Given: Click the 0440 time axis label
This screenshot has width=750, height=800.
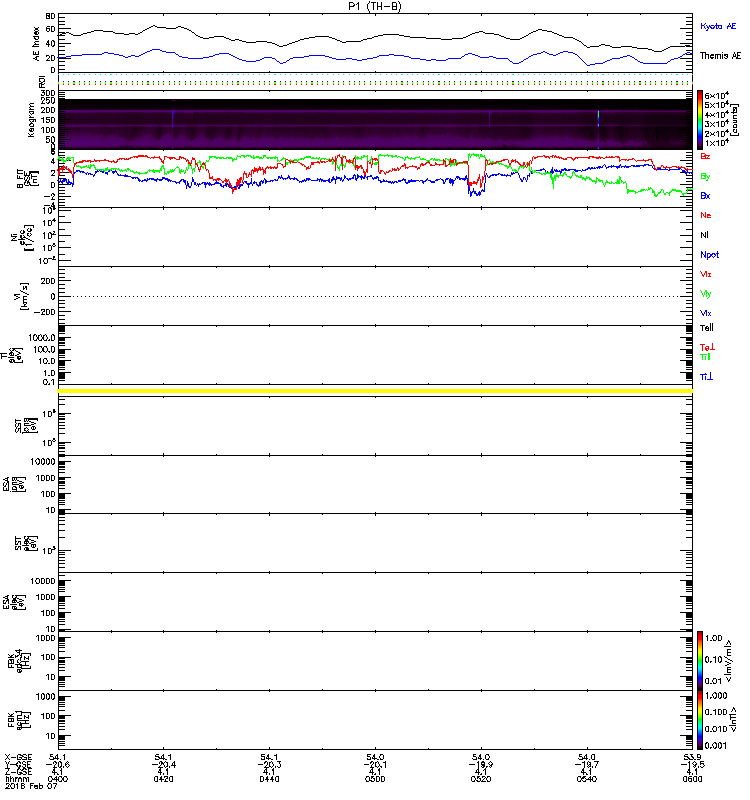Looking at the screenshot, I should (269, 779).
